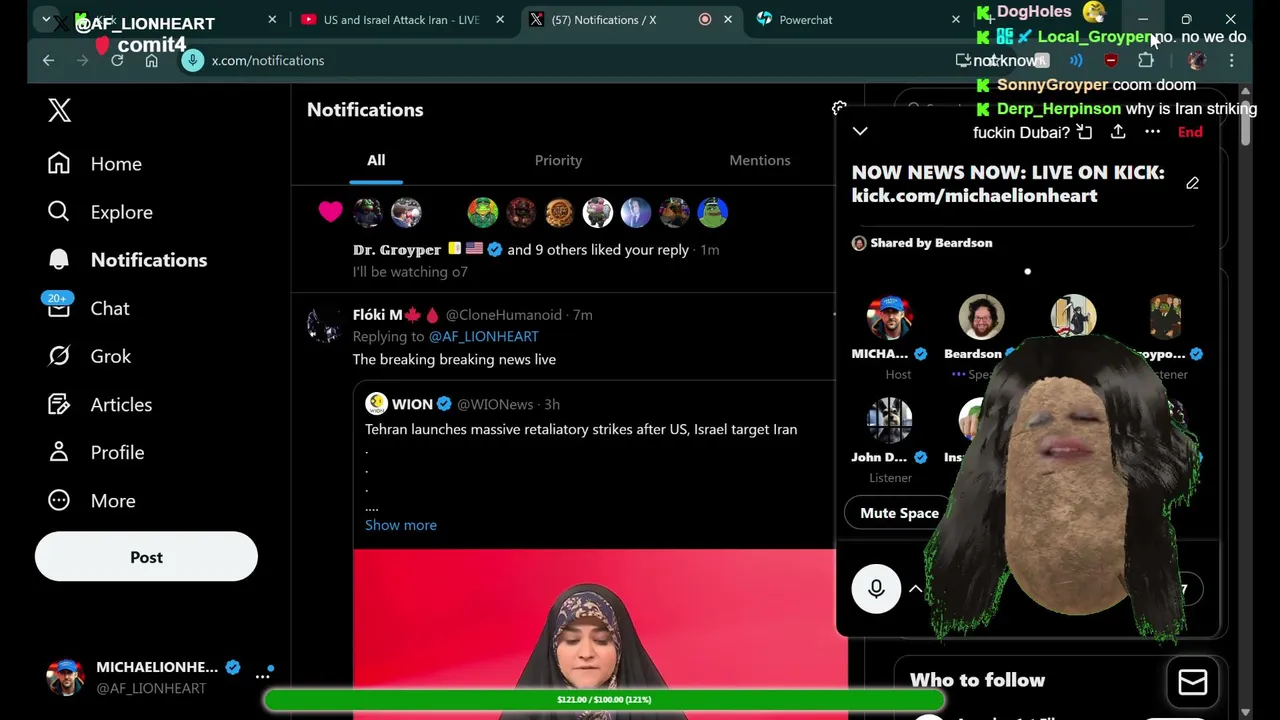The width and height of the screenshot is (1280, 720).
Task: Switch to the Priority notifications tab
Action: pyautogui.click(x=558, y=160)
